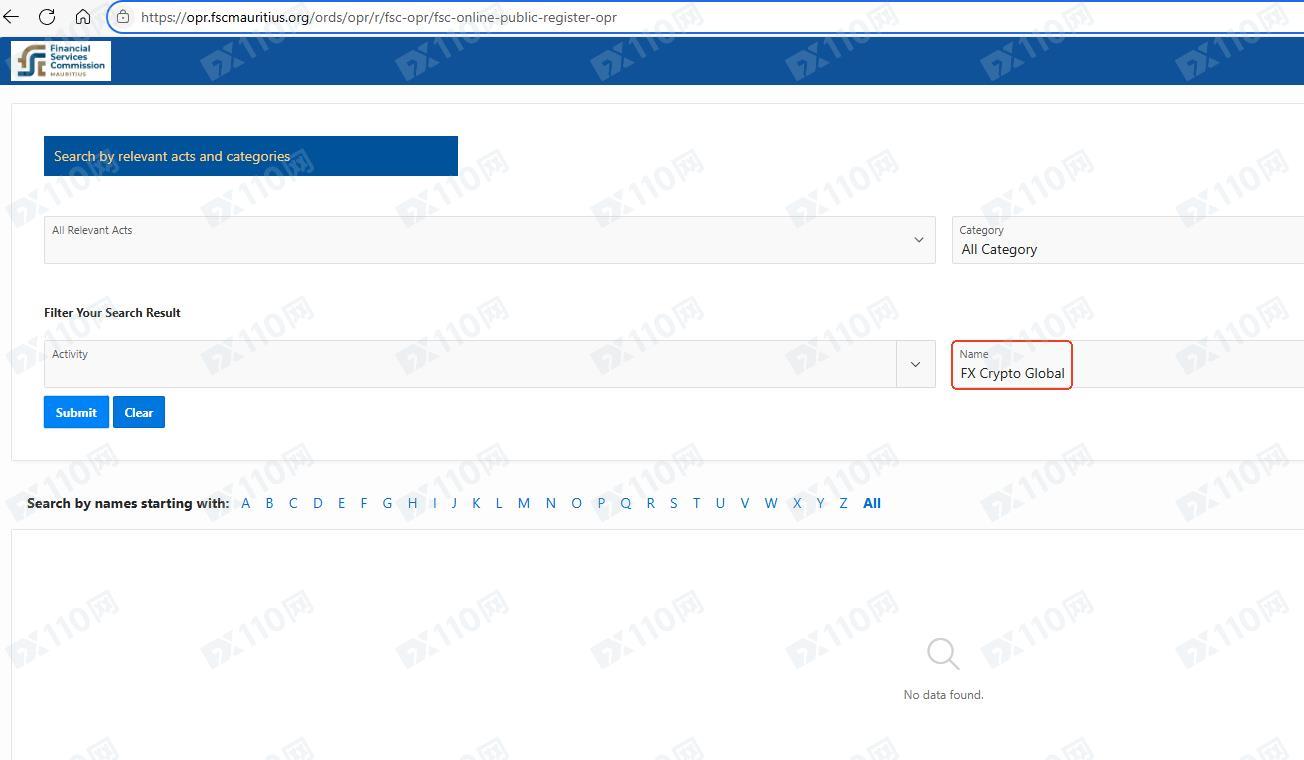Filter names starting with F
Screen dimensions: 1304x760
point(364,503)
